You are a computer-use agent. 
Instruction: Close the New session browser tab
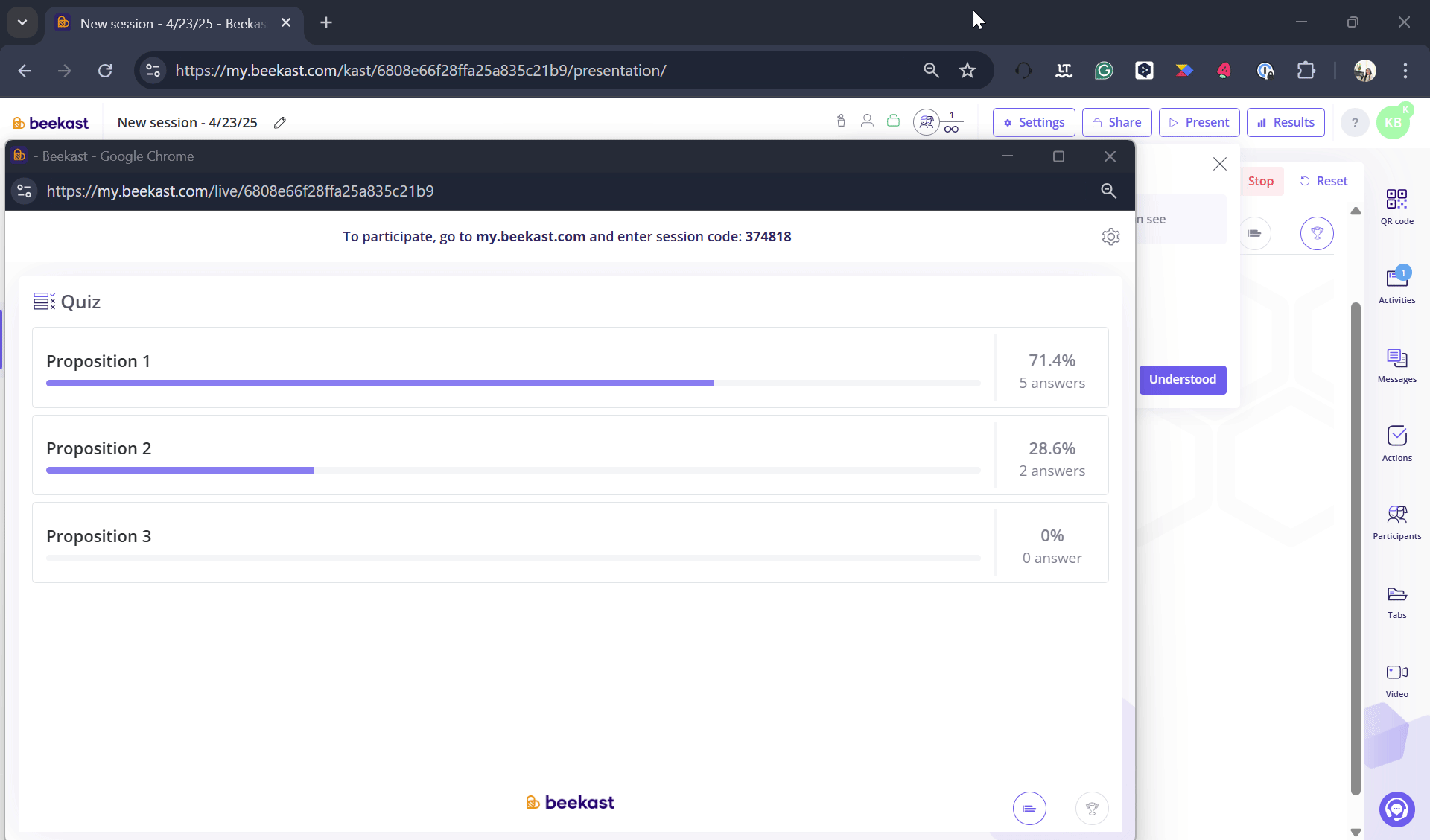[x=286, y=23]
